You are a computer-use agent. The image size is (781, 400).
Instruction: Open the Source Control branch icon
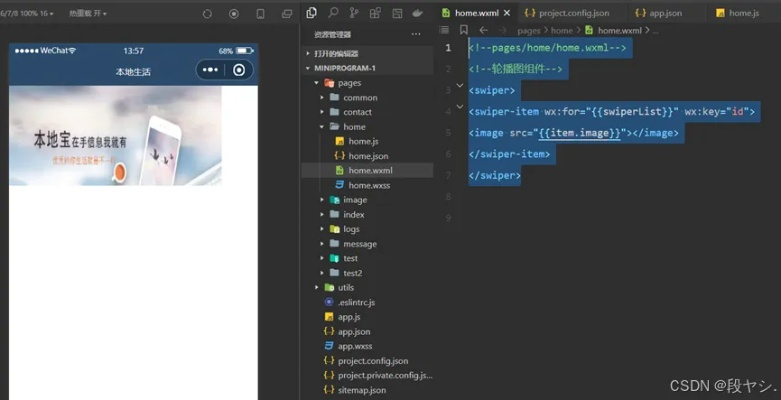pos(354,13)
